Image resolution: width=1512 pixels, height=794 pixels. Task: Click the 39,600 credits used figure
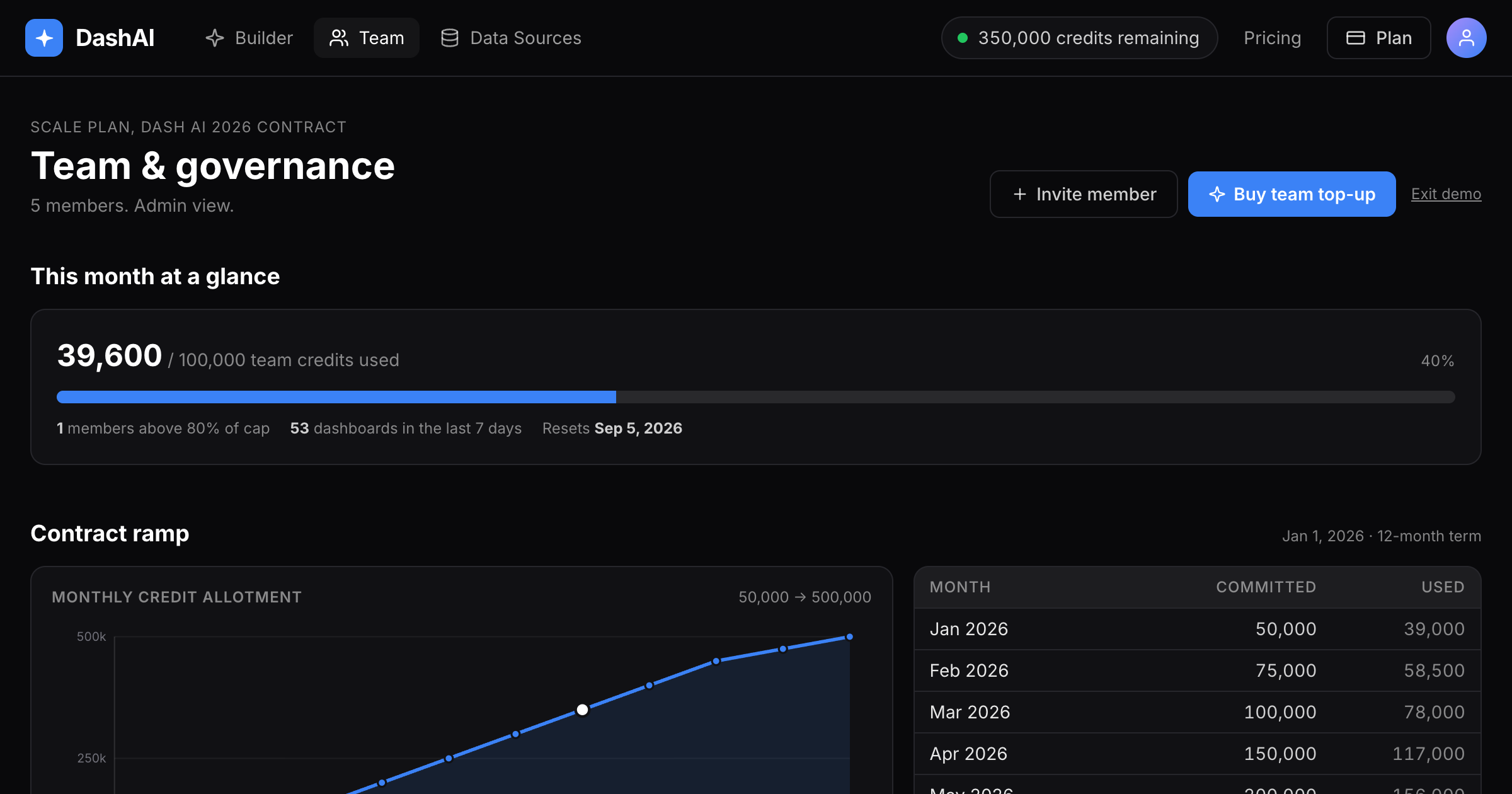(x=109, y=355)
